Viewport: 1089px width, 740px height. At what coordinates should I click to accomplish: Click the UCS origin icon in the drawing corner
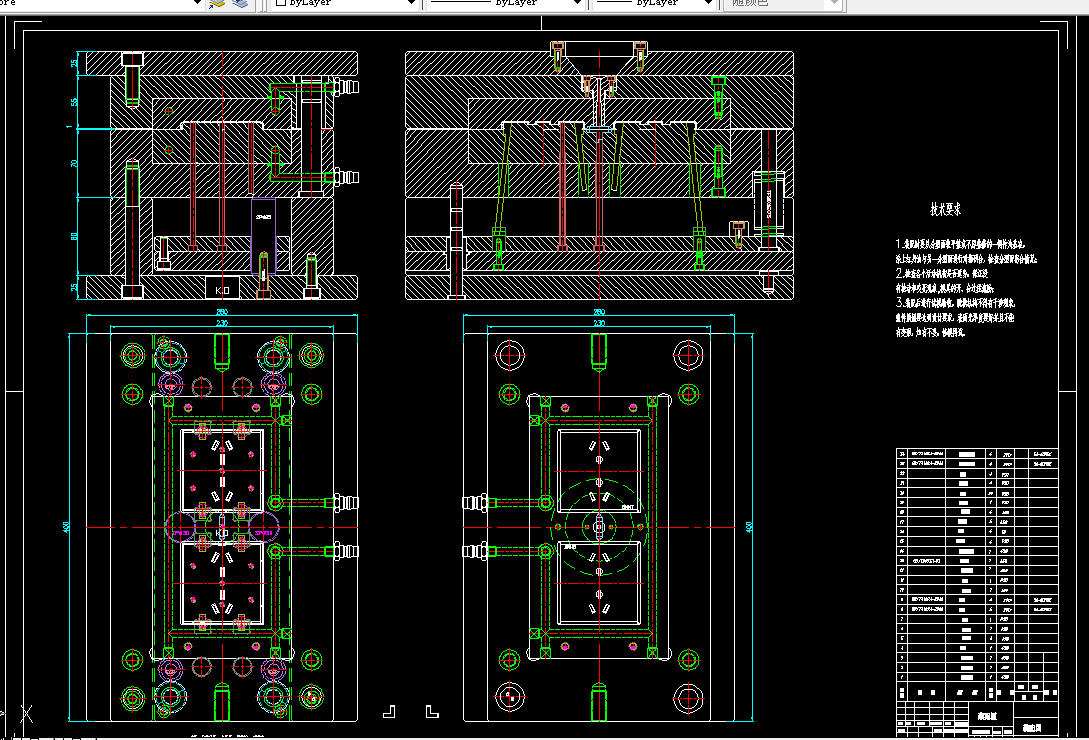pyautogui.click(x=24, y=714)
